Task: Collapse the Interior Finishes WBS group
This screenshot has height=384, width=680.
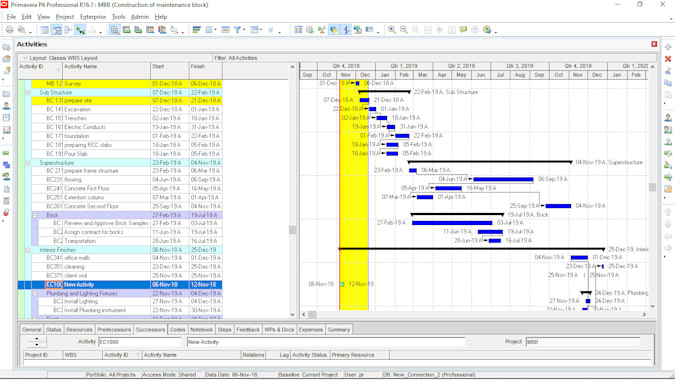Action: point(28,250)
